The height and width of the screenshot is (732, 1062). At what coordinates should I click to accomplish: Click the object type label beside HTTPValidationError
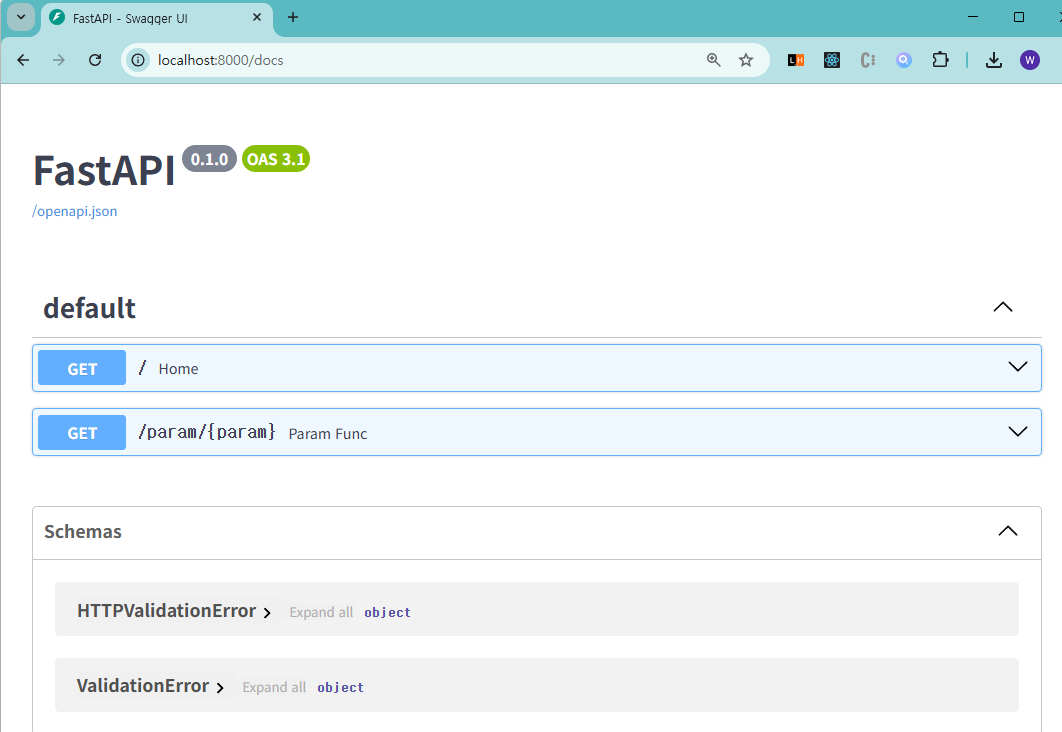(387, 612)
